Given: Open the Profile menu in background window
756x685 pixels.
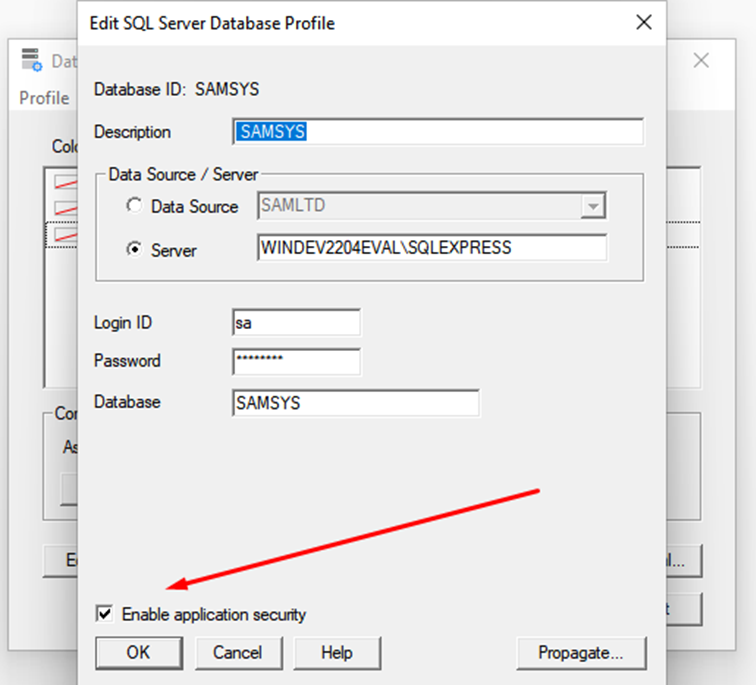Looking at the screenshot, I should pyautogui.click(x=44, y=98).
